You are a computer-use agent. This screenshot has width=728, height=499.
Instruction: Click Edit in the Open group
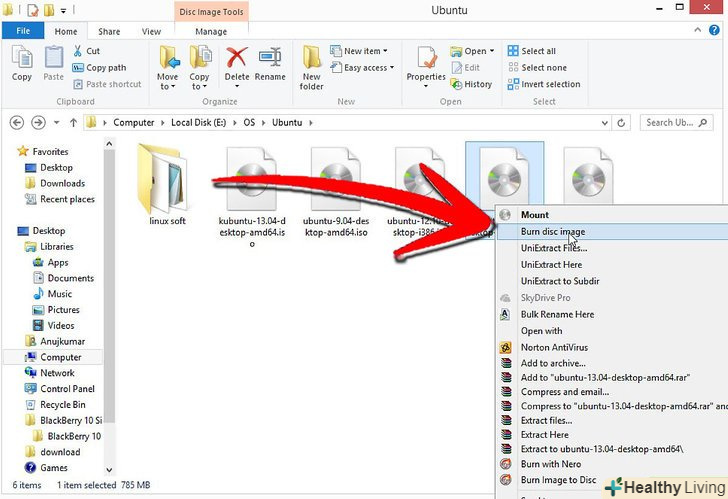[x=466, y=68]
